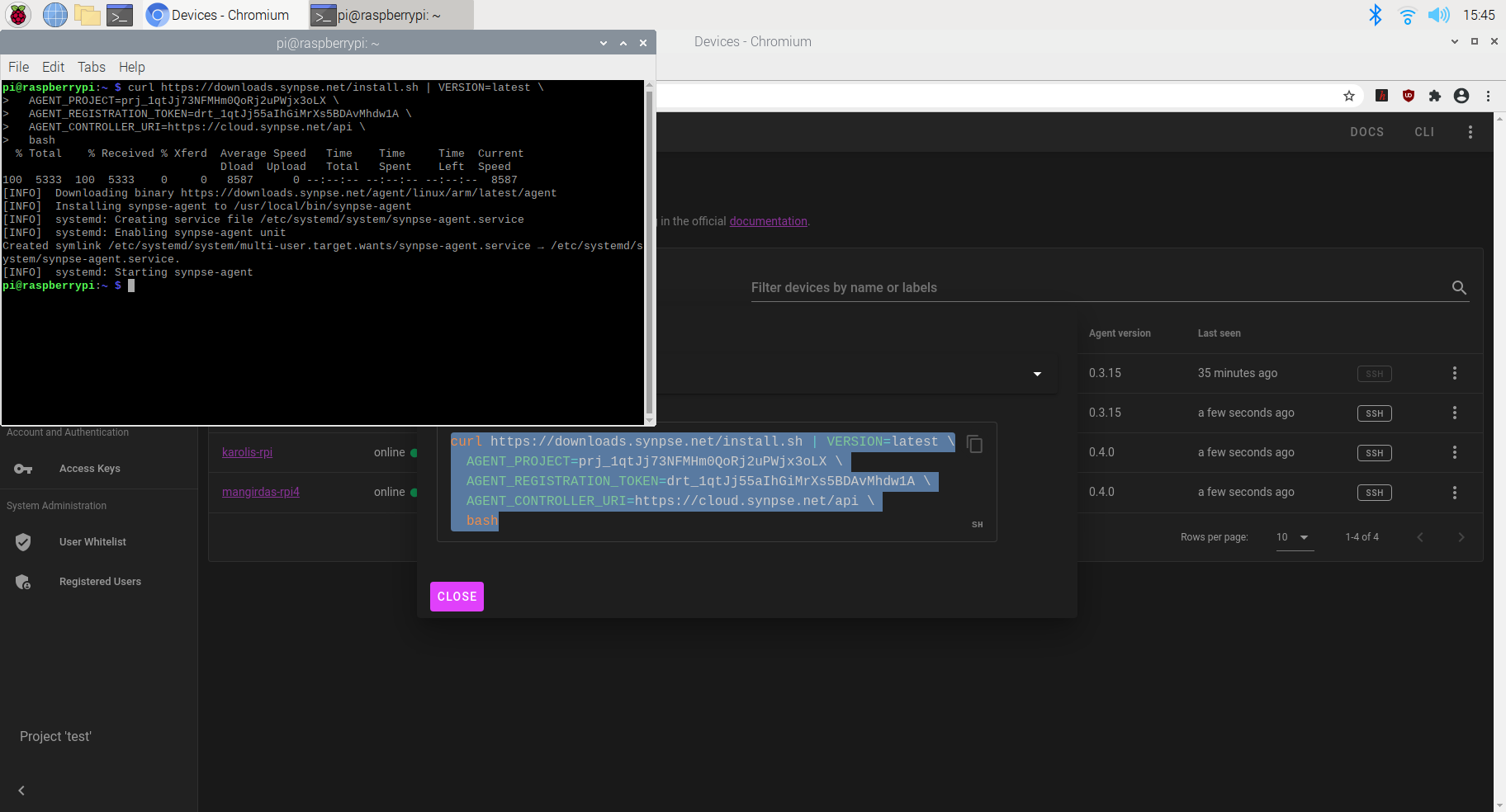The height and width of the screenshot is (812, 1506).
Task: Collapse the sidebar with the left chevron
Action: tap(19, 790)
